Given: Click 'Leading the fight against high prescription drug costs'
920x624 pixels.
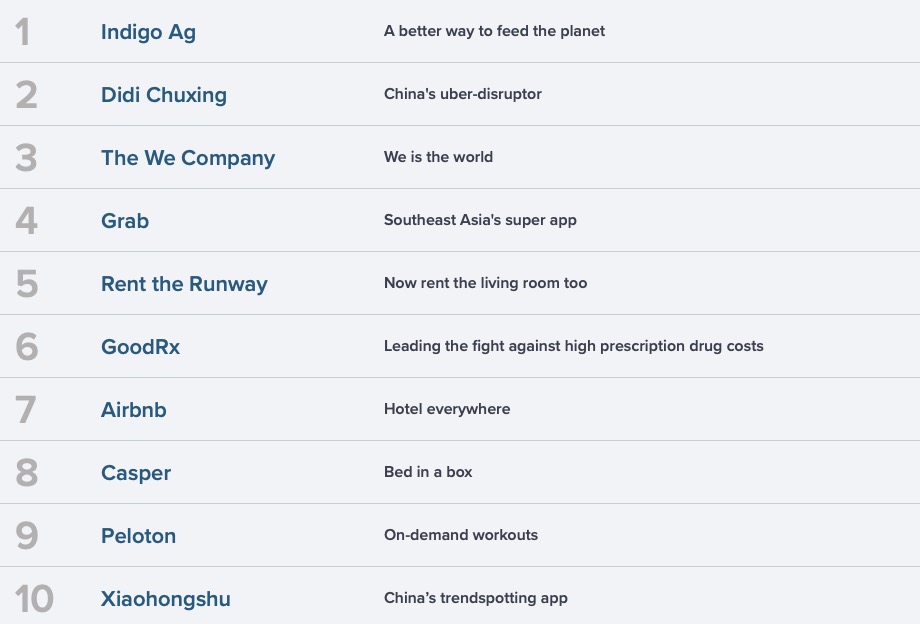Looking at the screenshot, I should pos(573,346).
